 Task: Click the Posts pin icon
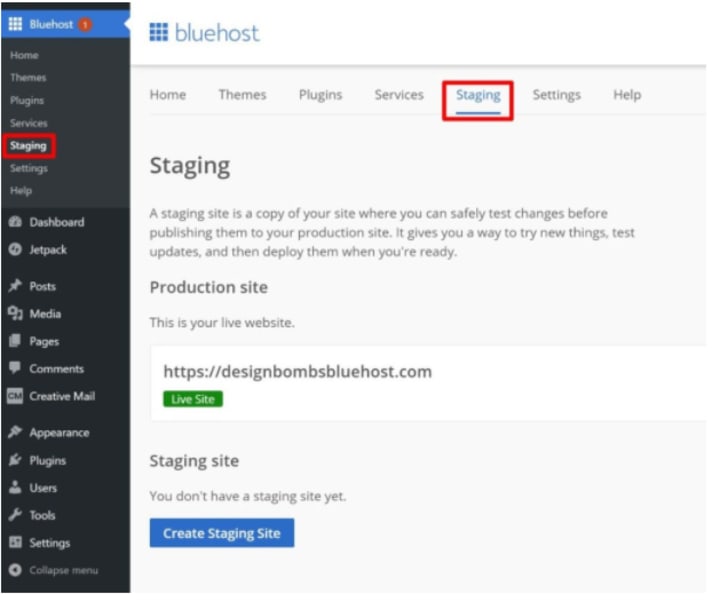click(15, 286)
